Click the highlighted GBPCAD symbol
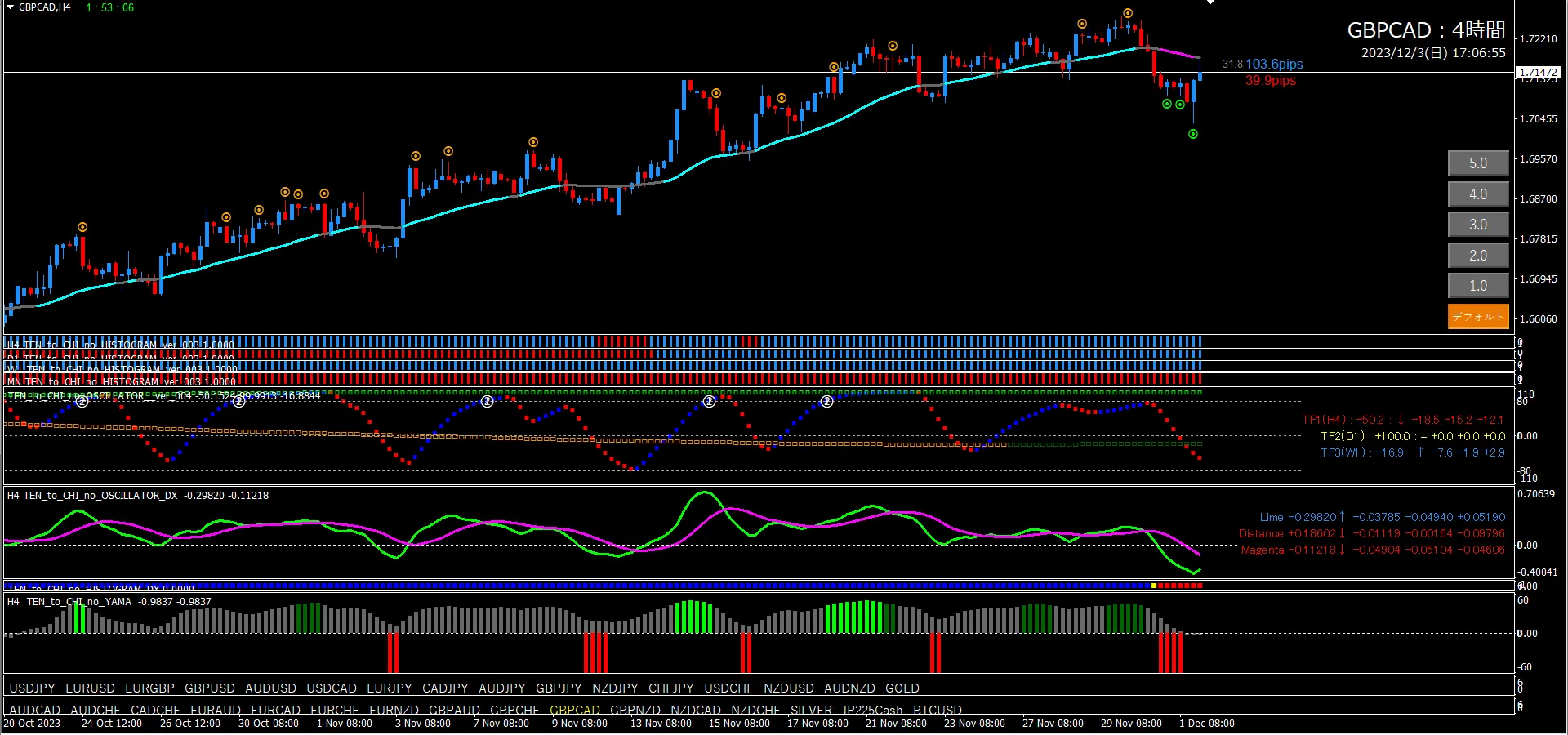This screenshot has width=1568, height=735. pos(575,710)
